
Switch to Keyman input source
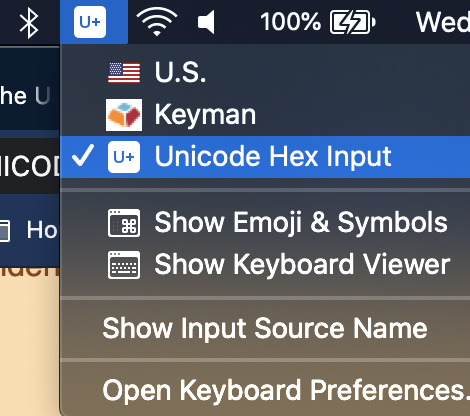point(265,115)
